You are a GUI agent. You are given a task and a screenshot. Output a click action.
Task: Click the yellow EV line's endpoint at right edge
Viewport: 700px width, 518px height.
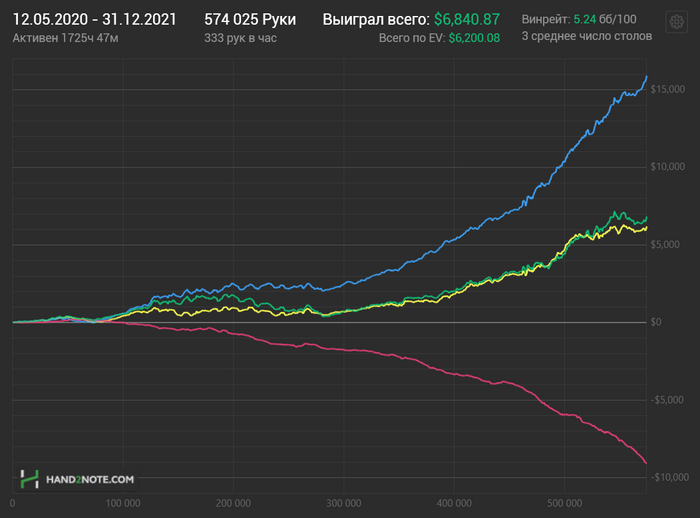[646, 228]
